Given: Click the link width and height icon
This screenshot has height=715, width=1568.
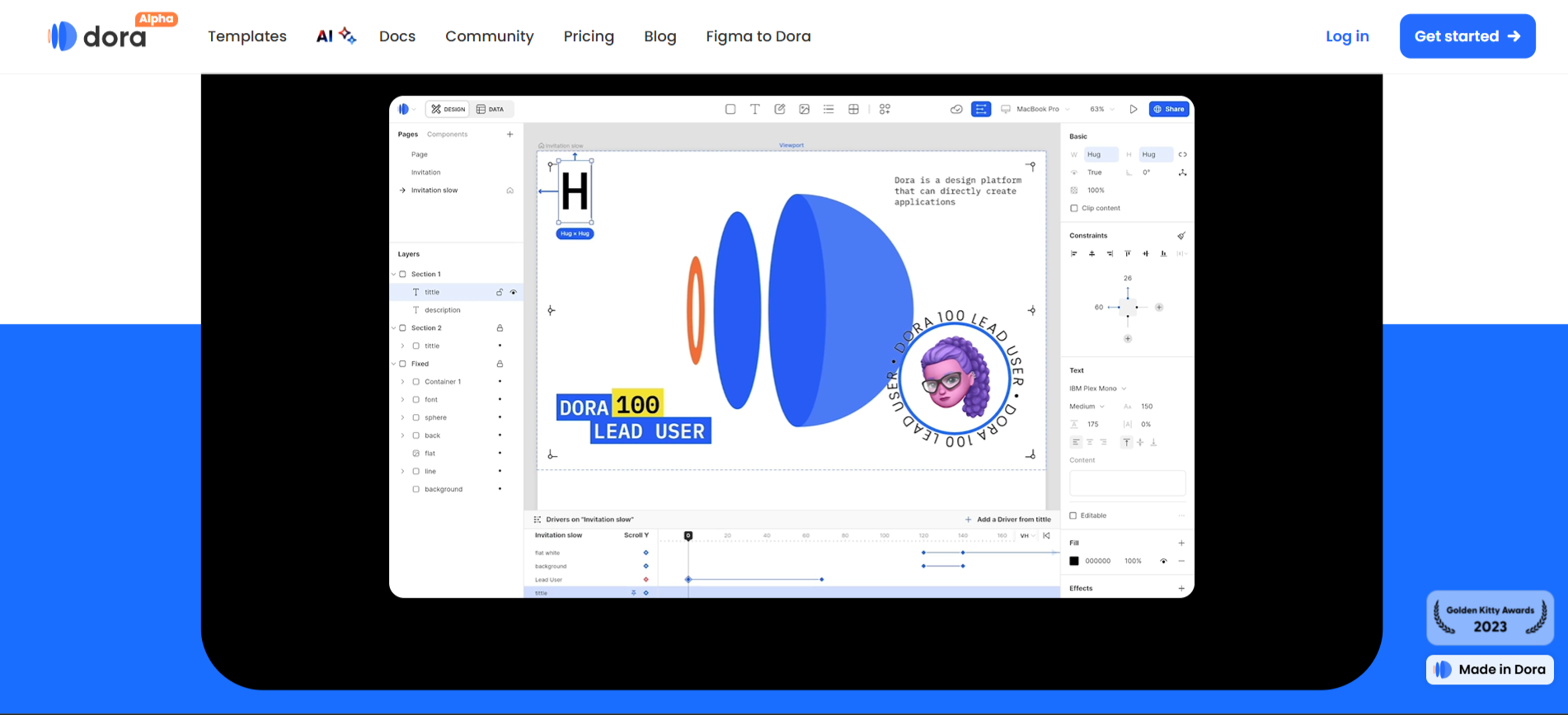Looking at the screenshot, I should coord(1182,154).
